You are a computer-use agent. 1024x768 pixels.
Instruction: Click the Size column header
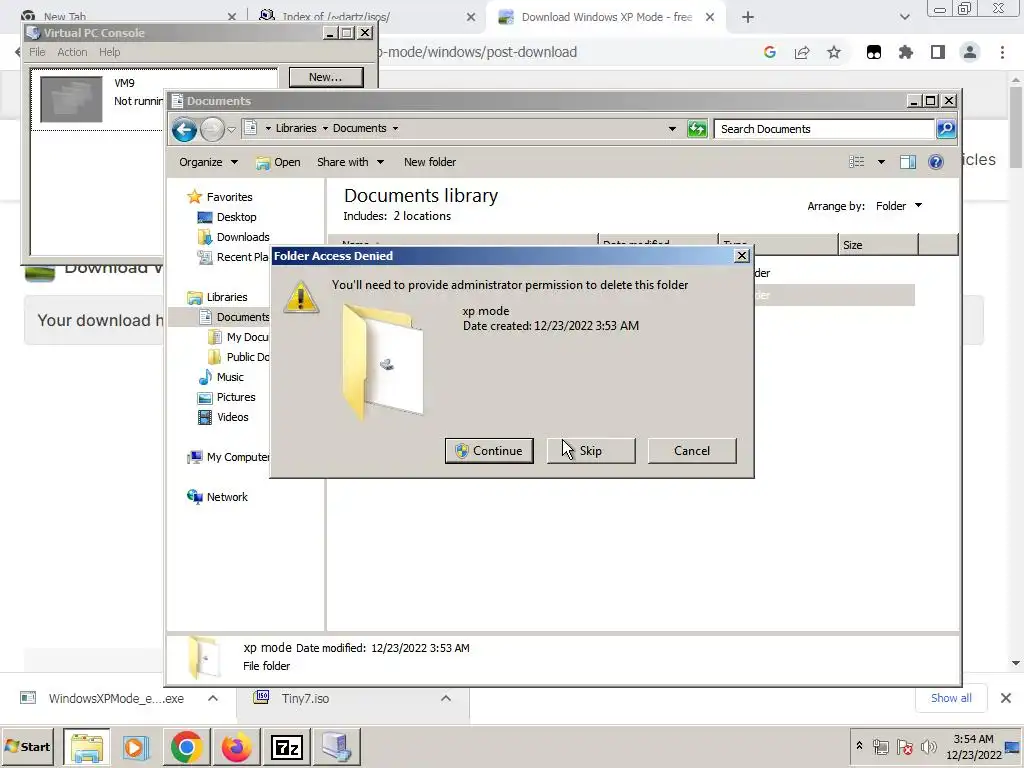[878, 245]
